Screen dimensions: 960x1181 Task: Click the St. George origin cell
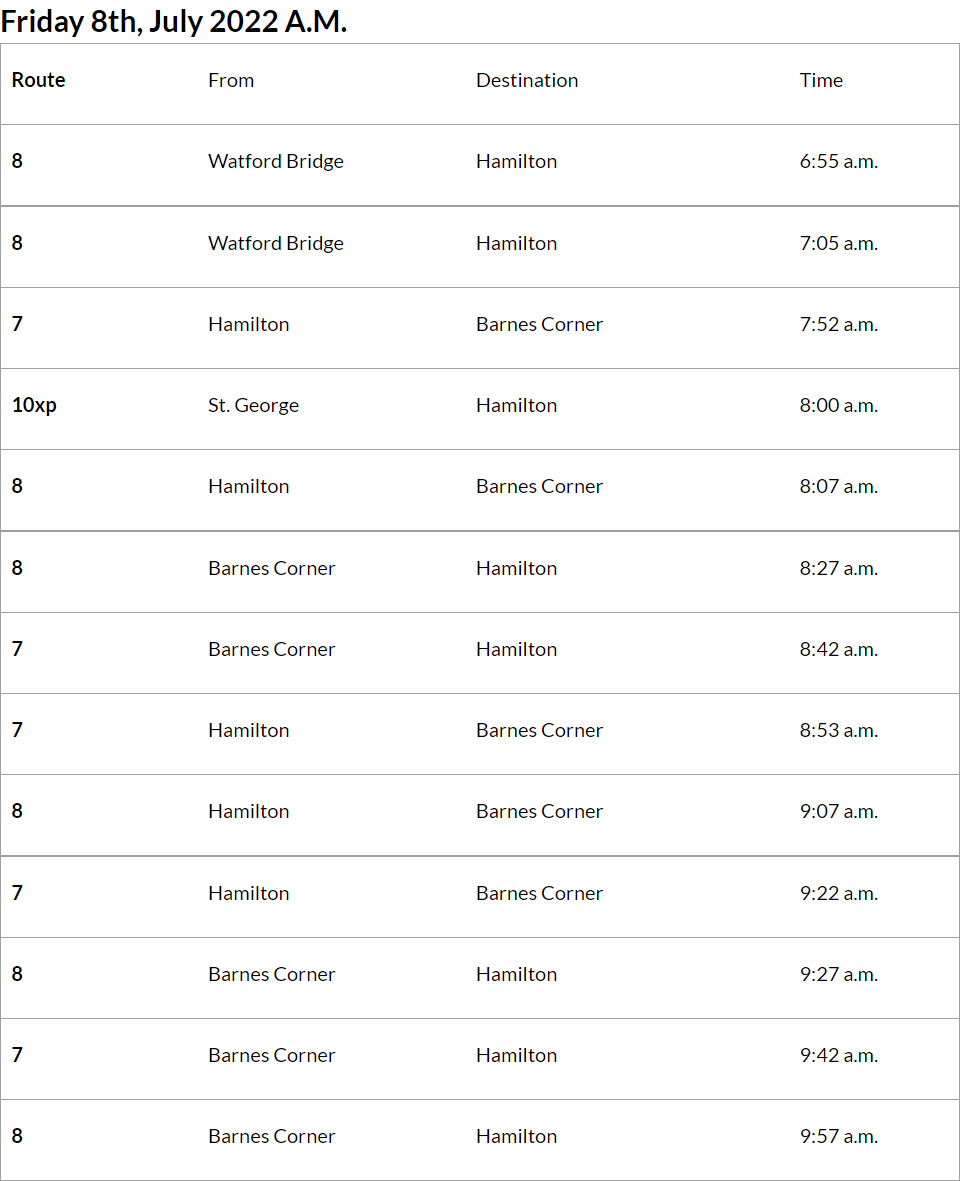click(253, 406)
